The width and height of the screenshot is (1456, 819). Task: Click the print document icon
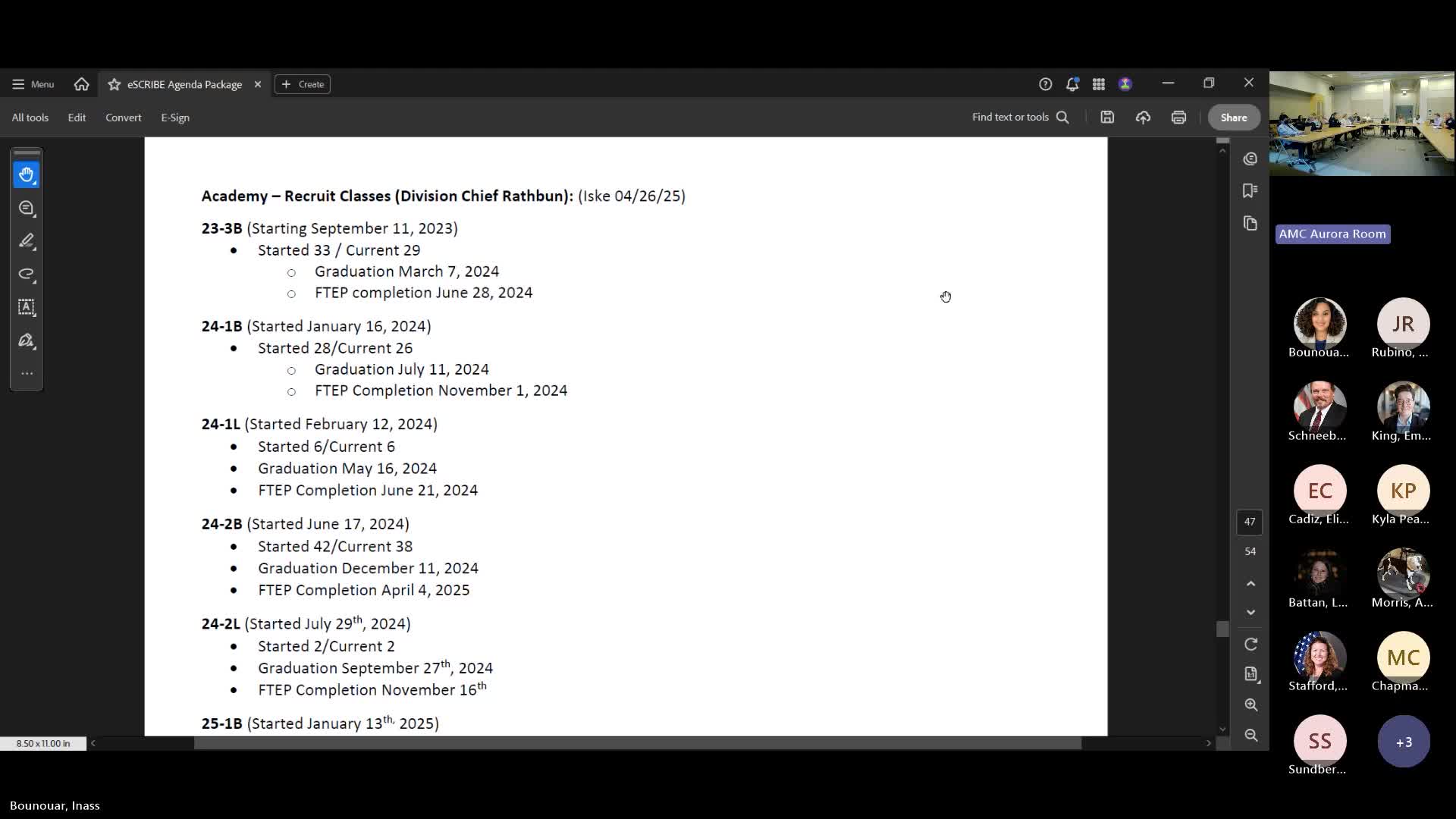point(1178,118)
